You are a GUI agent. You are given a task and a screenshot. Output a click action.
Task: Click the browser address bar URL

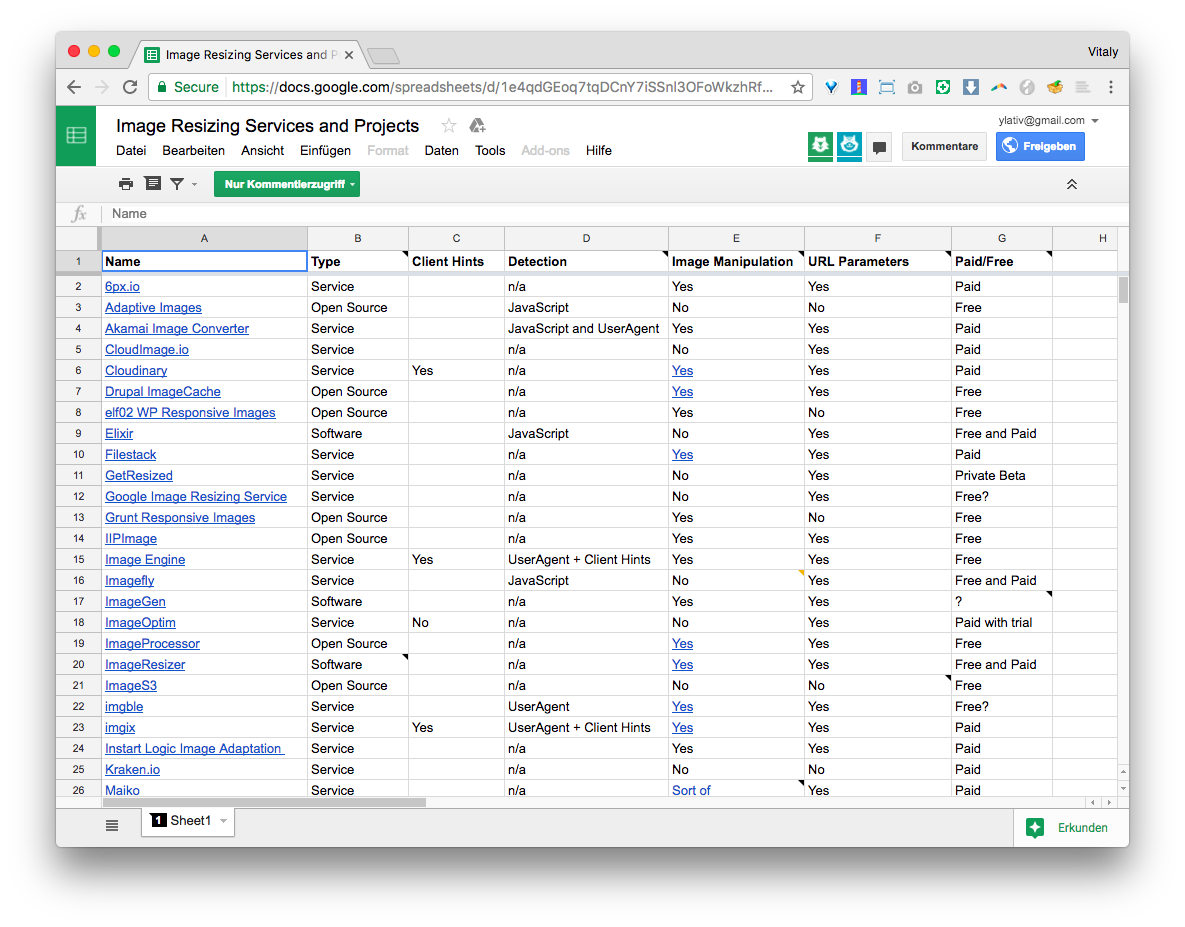pos(502,88)
